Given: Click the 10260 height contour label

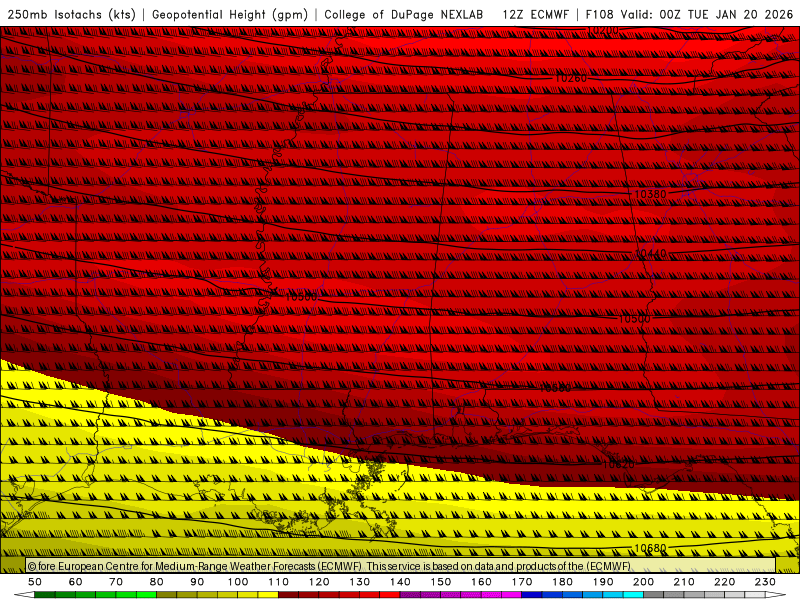Looking at the screenshot, I should click(571, 78).
